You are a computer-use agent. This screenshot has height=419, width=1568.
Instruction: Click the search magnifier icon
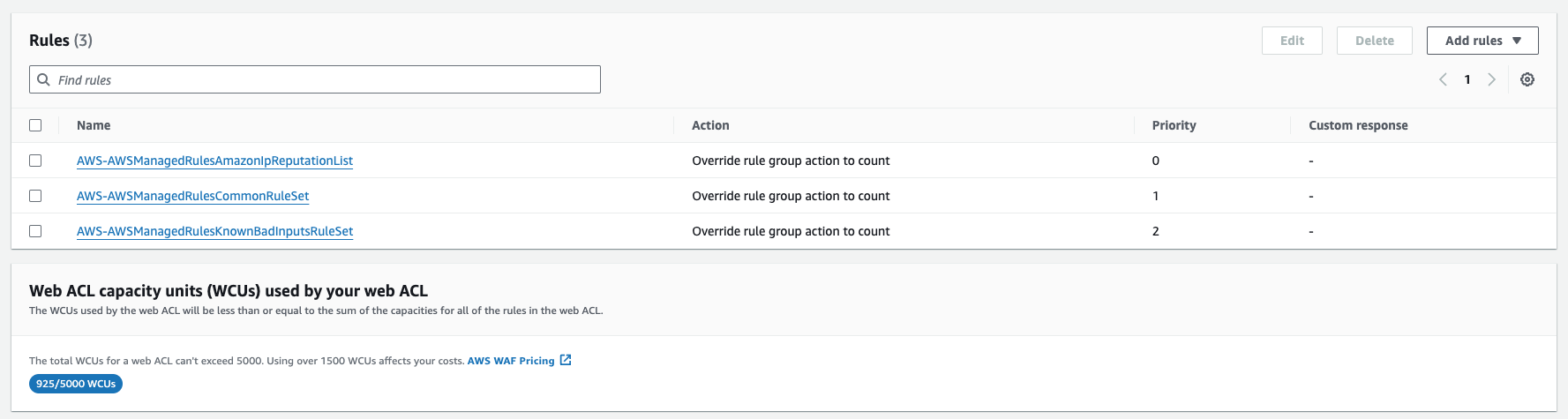point(43,79)
